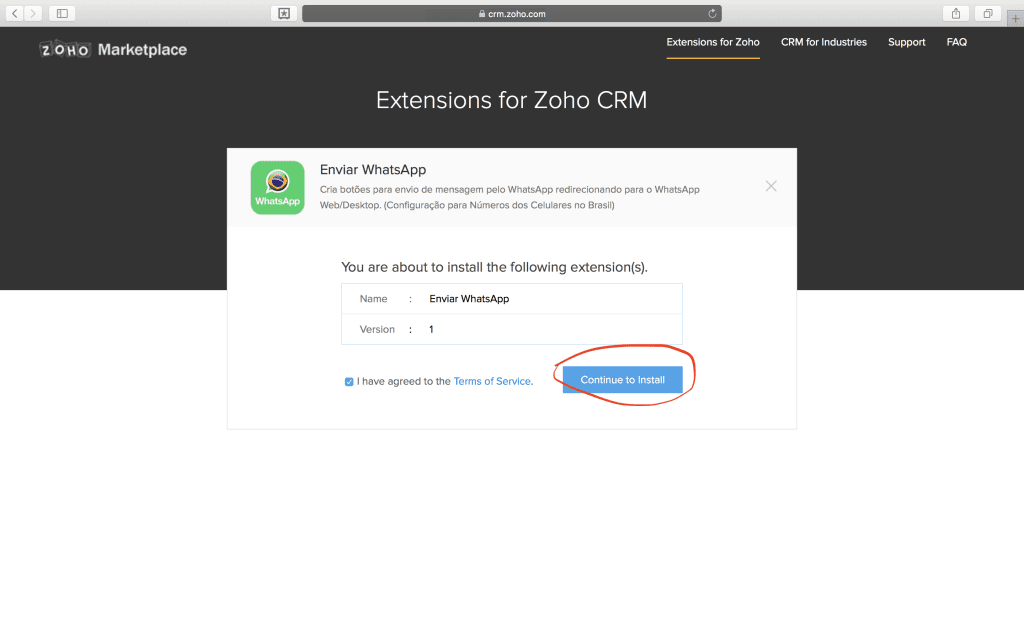
Task: Open the Extensions for Zoho tab
Action: click(713, 42)
